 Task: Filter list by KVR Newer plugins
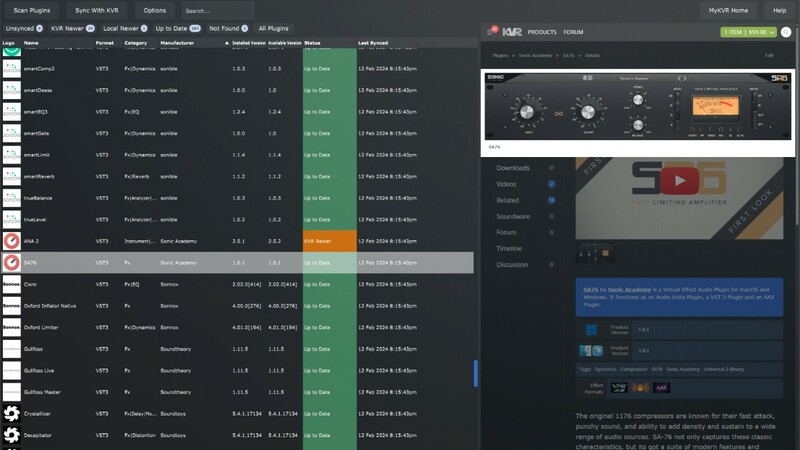72,28
